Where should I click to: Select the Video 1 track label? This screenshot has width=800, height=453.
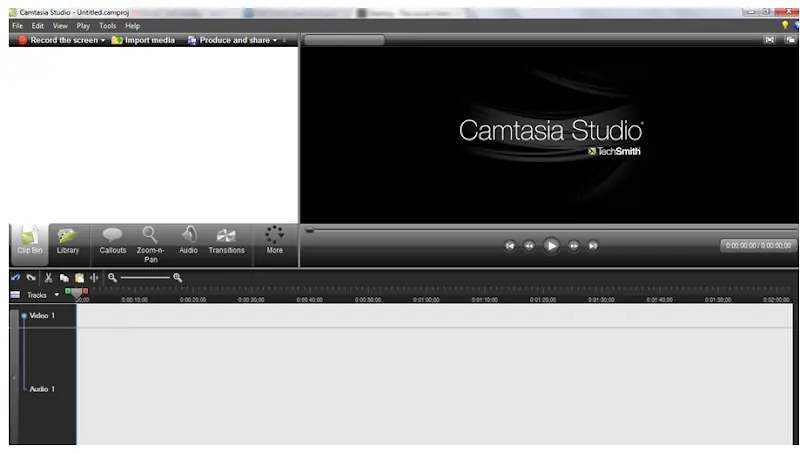[x=42, y=315]
